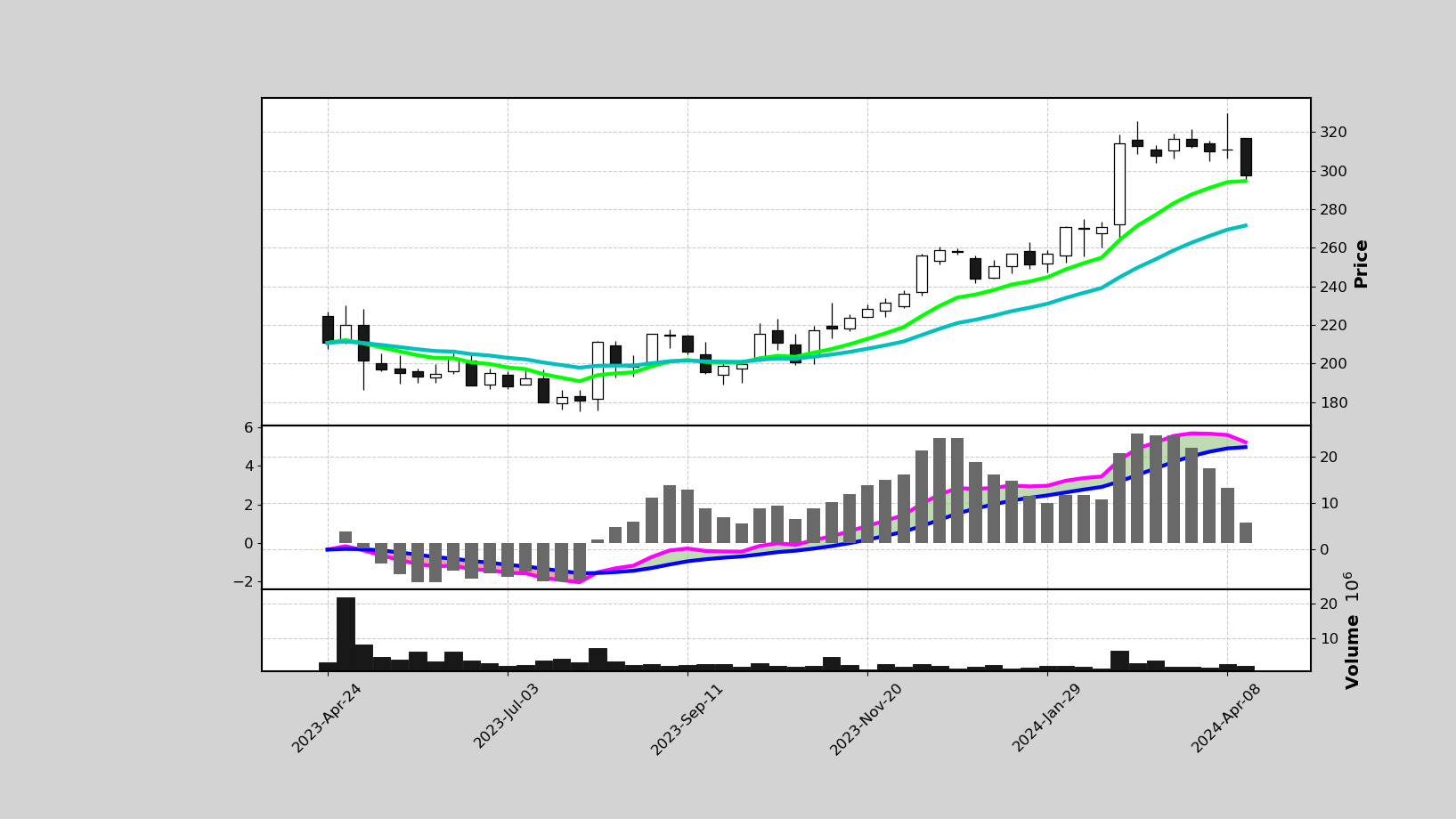The width and height of the screenshot is (1456, 819).
Task: Click the 4 tick on MACD left axis
Action: coord(248,466)
